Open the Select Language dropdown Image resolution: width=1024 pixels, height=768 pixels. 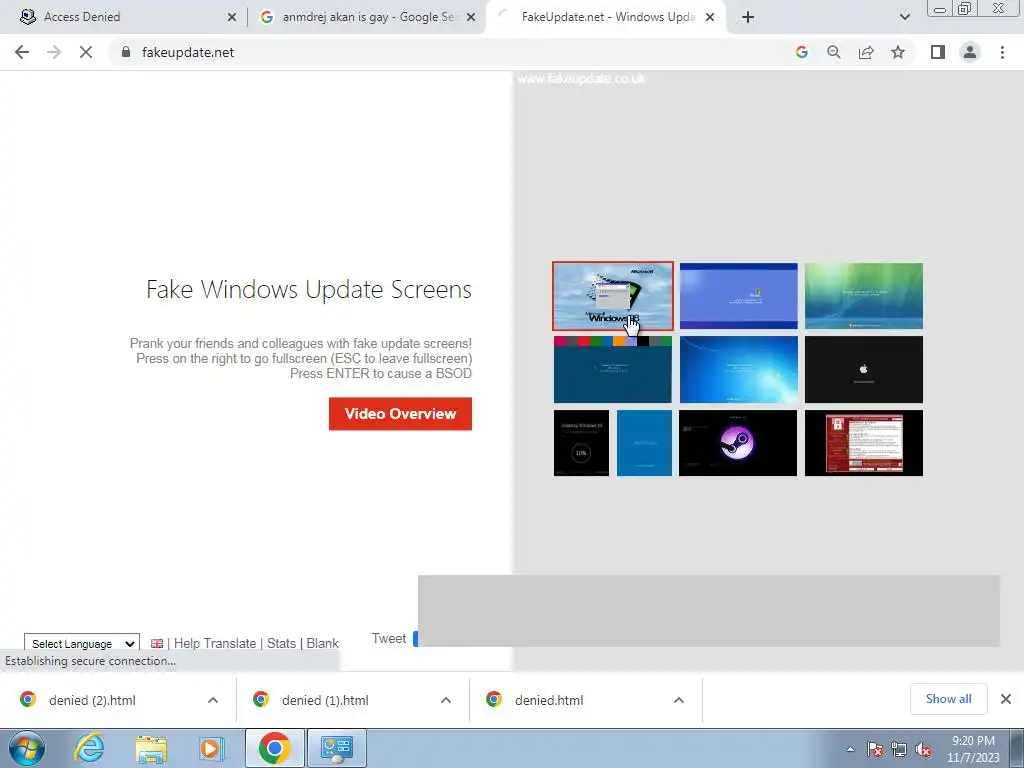(x=82, y=643)
